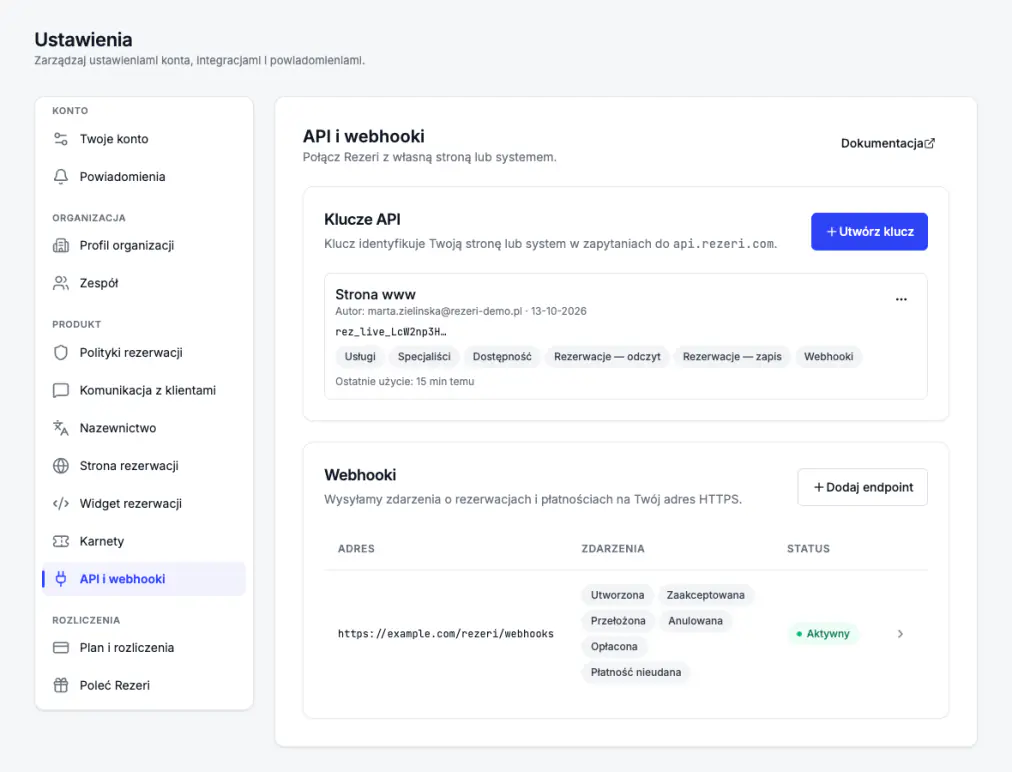Open Poleć Rezeri page
Image resolution: width=1012 pixels, height=772 pixels.
point(144,686)
